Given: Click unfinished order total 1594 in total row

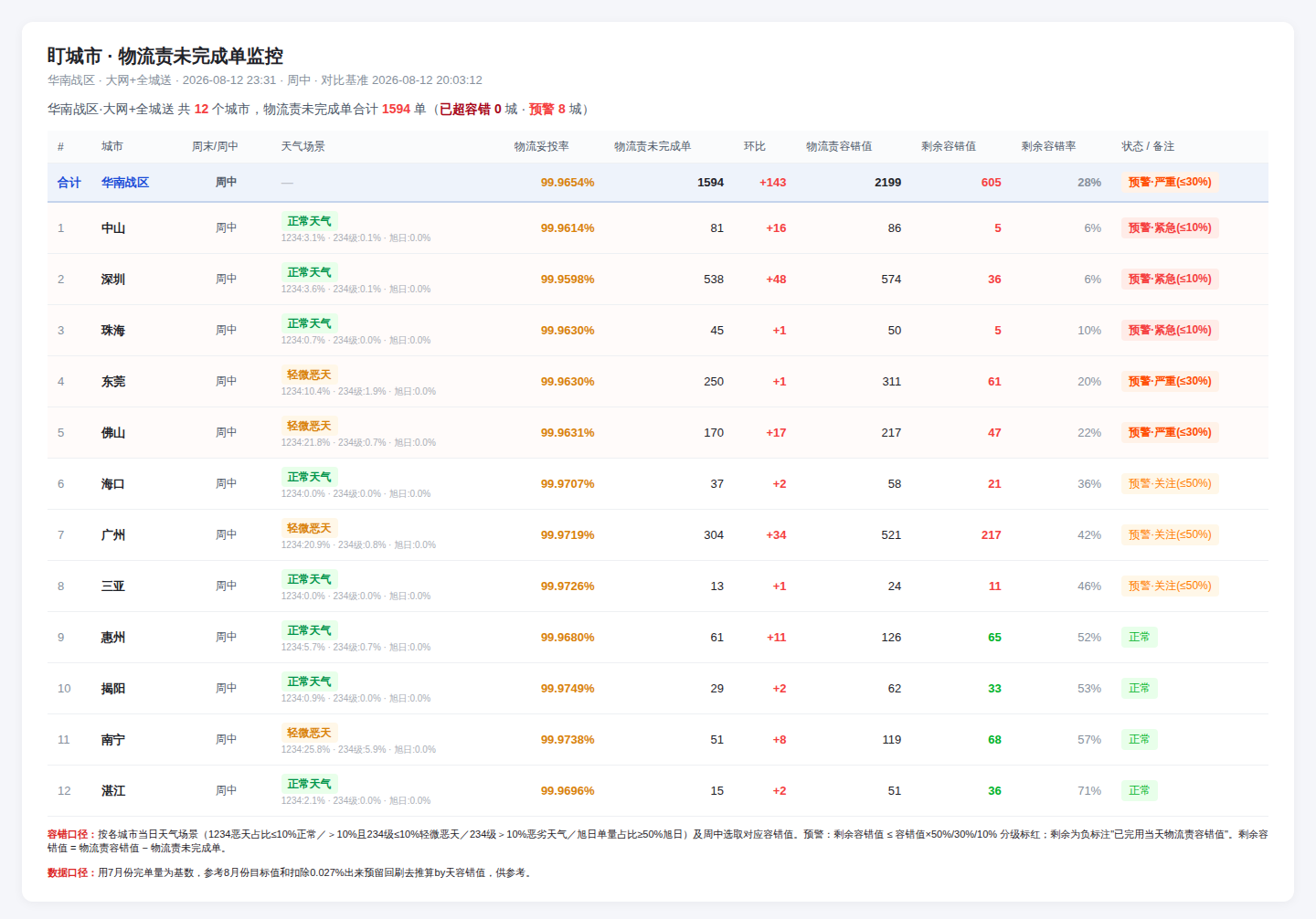Looking at the screenshot, I should [710, 183].
